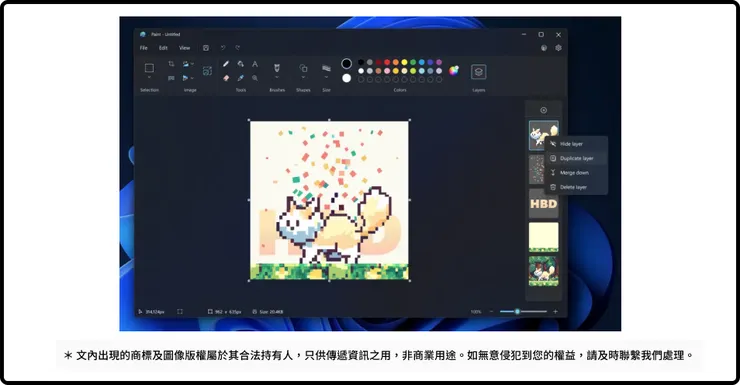The image size is (740, 385).
Task: Toggle the Layers panel button
Action: click(479, 72)
